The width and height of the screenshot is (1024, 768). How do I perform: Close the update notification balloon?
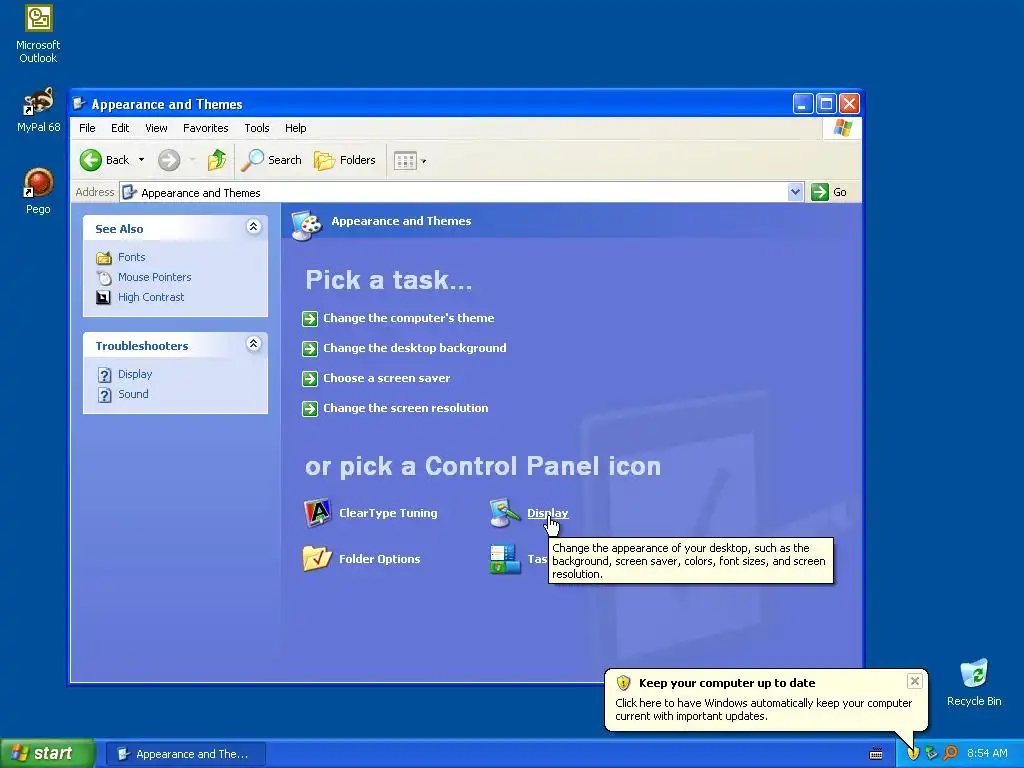pos(914,681)
